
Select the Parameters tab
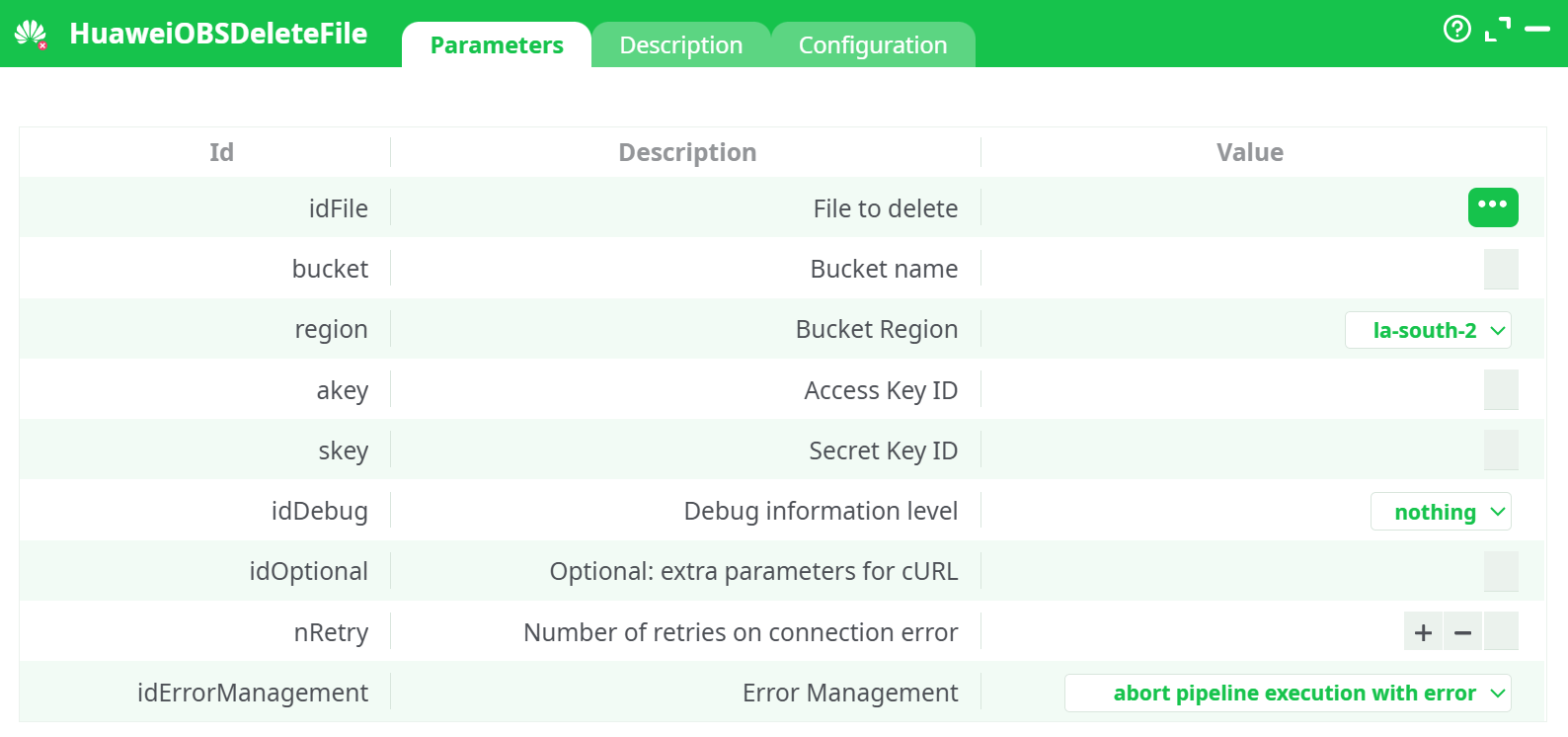tap(497, 44)
